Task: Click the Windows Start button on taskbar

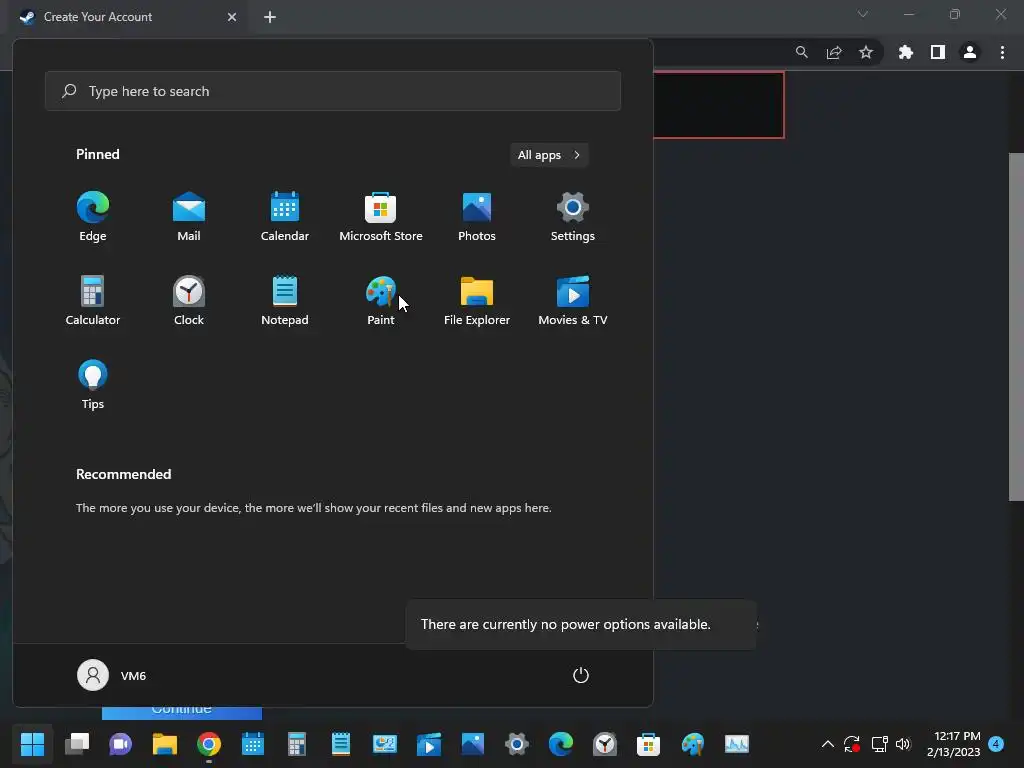Action: [33, 744]
